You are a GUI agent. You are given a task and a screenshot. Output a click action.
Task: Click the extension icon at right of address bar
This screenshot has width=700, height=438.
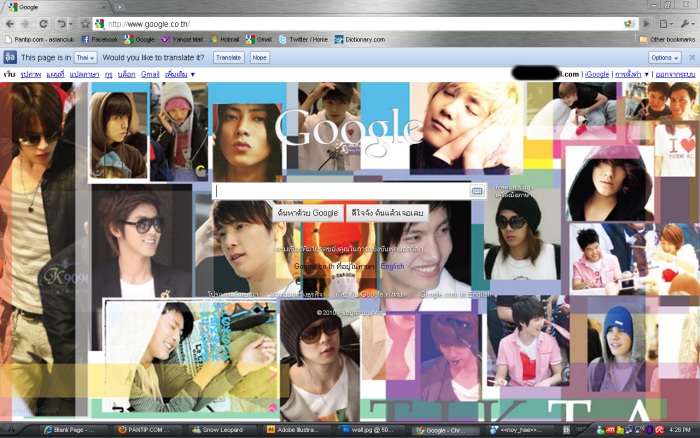tap(629, 24)
